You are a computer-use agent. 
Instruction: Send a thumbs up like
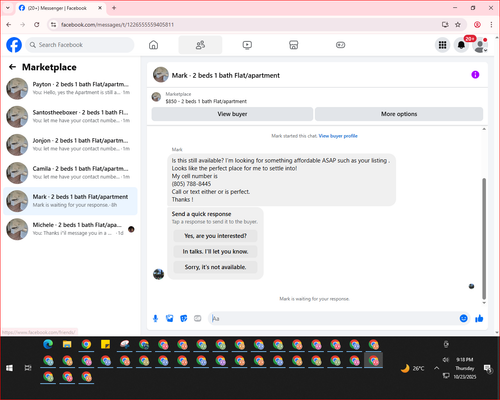(479, 319)
